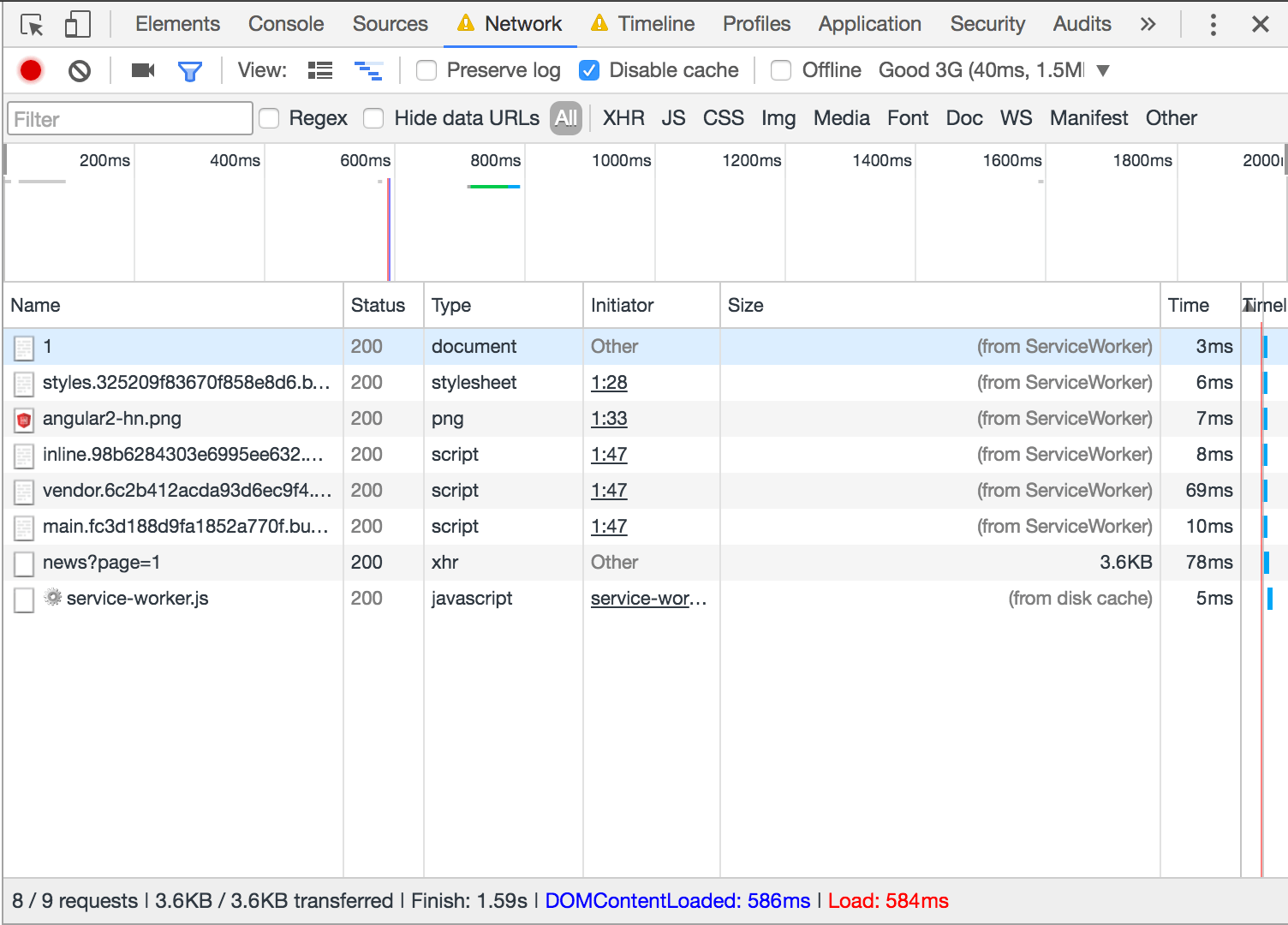Screen dimensions: 1288x925
Task: Switch to the Security tab
Action: [x=987, y=24]
